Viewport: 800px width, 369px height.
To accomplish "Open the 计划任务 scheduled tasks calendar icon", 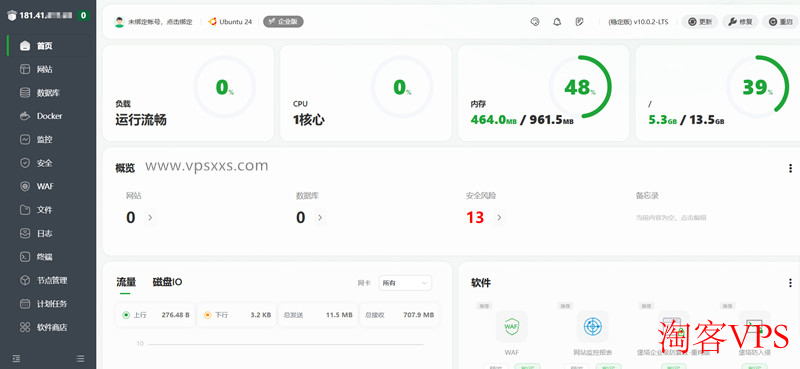I will [x=25, y=304].
